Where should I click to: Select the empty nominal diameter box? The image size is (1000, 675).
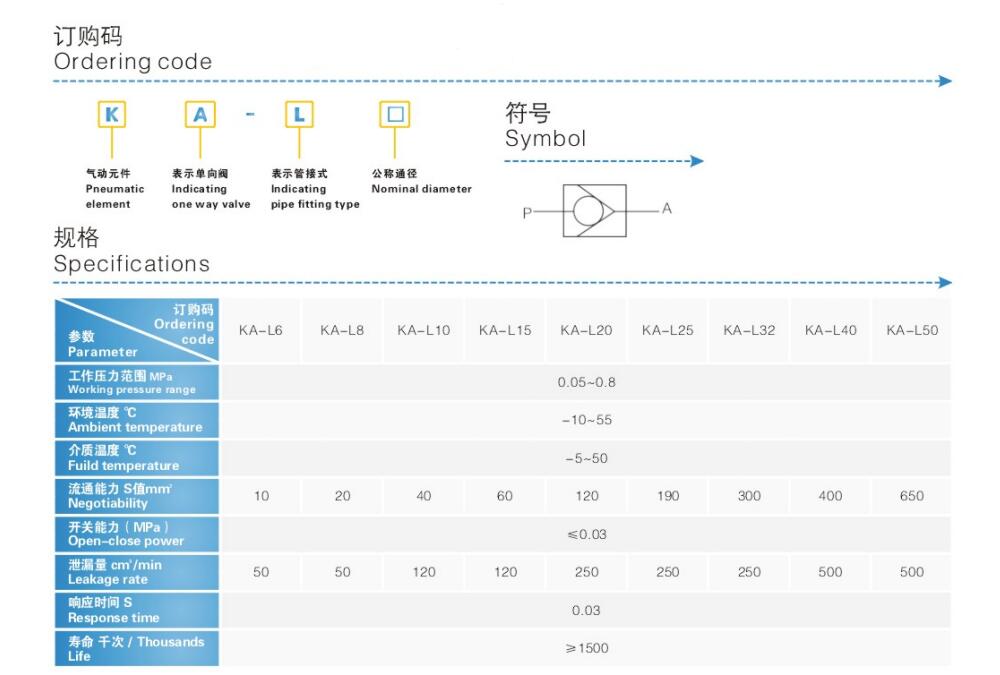click(395, 115)
